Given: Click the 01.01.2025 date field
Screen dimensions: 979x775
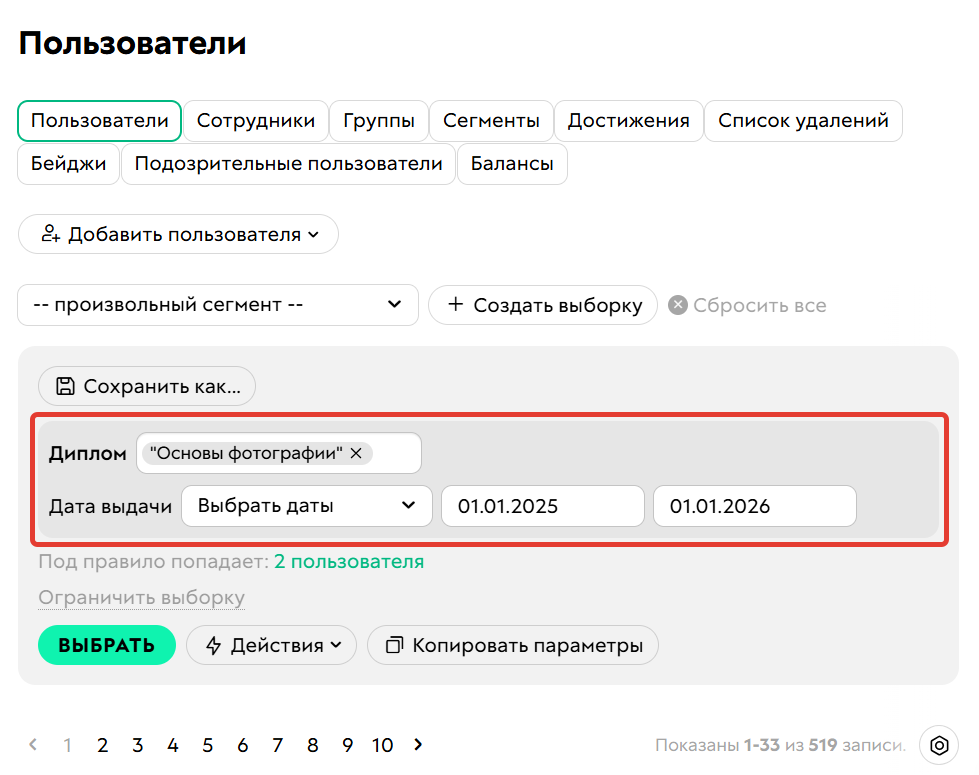Looking at the screenshot, I should click(x=542, y=506).
